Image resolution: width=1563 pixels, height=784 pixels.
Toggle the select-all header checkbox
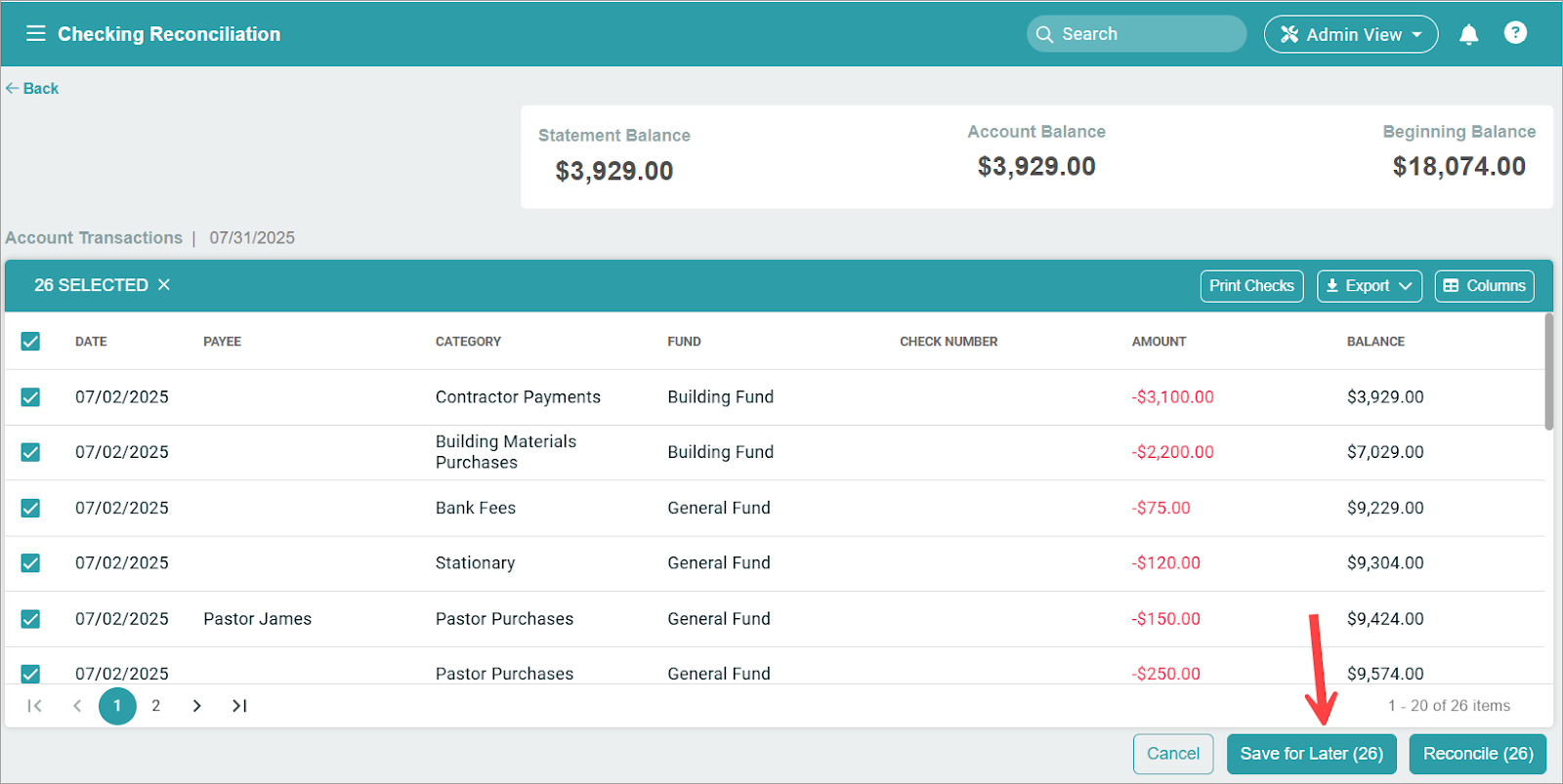pos(31,342)
